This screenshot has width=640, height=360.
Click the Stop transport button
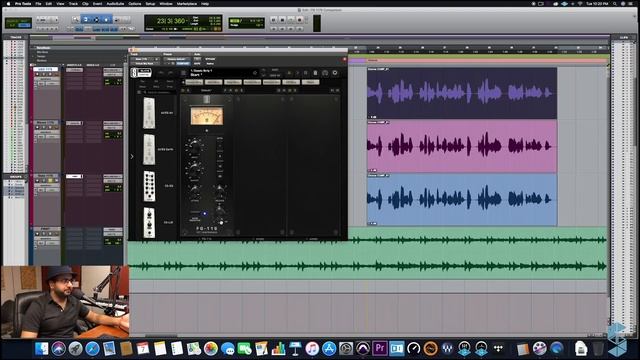point(282,19)
